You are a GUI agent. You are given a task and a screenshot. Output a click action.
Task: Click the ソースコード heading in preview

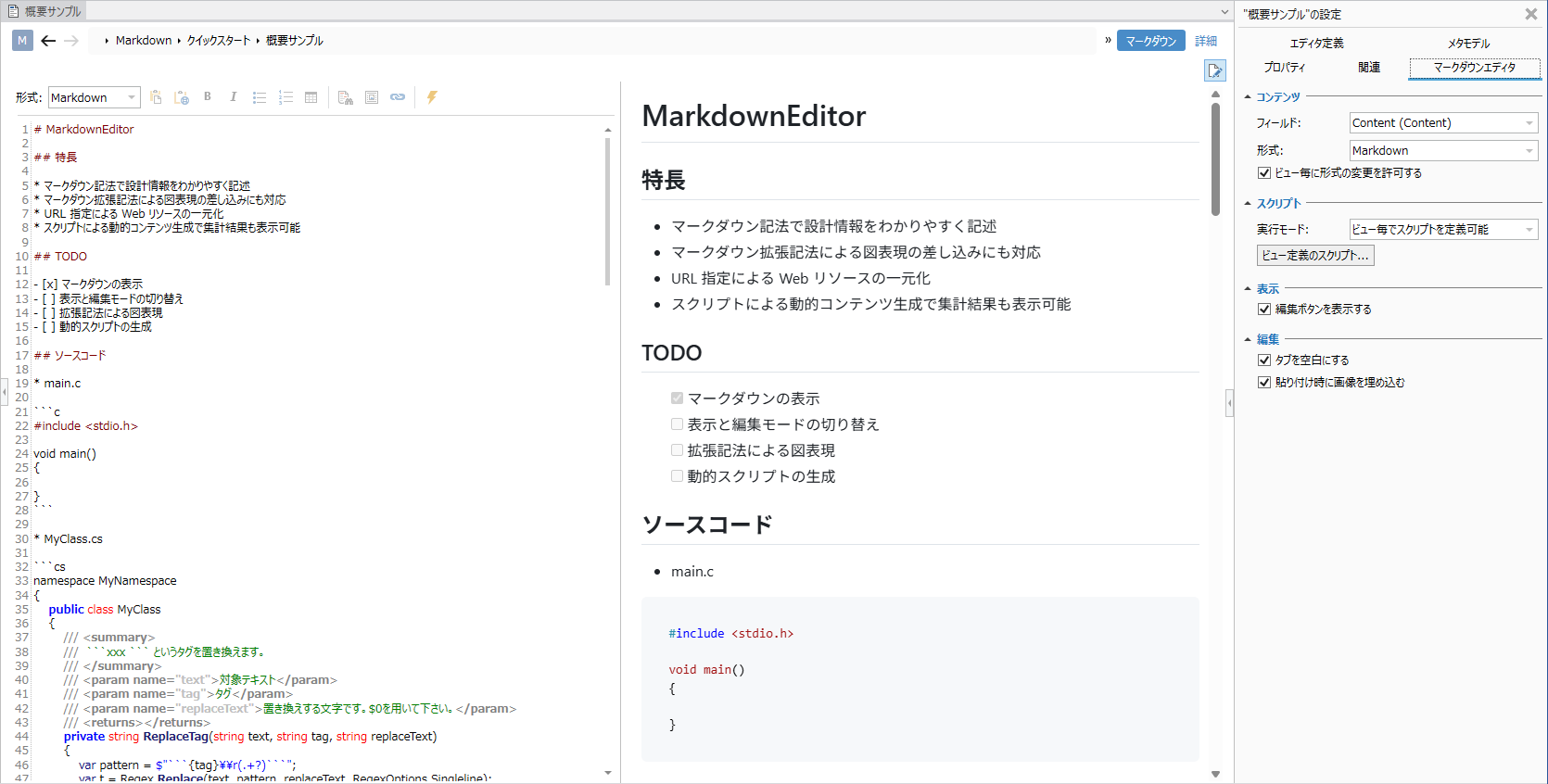coord(707,525)
